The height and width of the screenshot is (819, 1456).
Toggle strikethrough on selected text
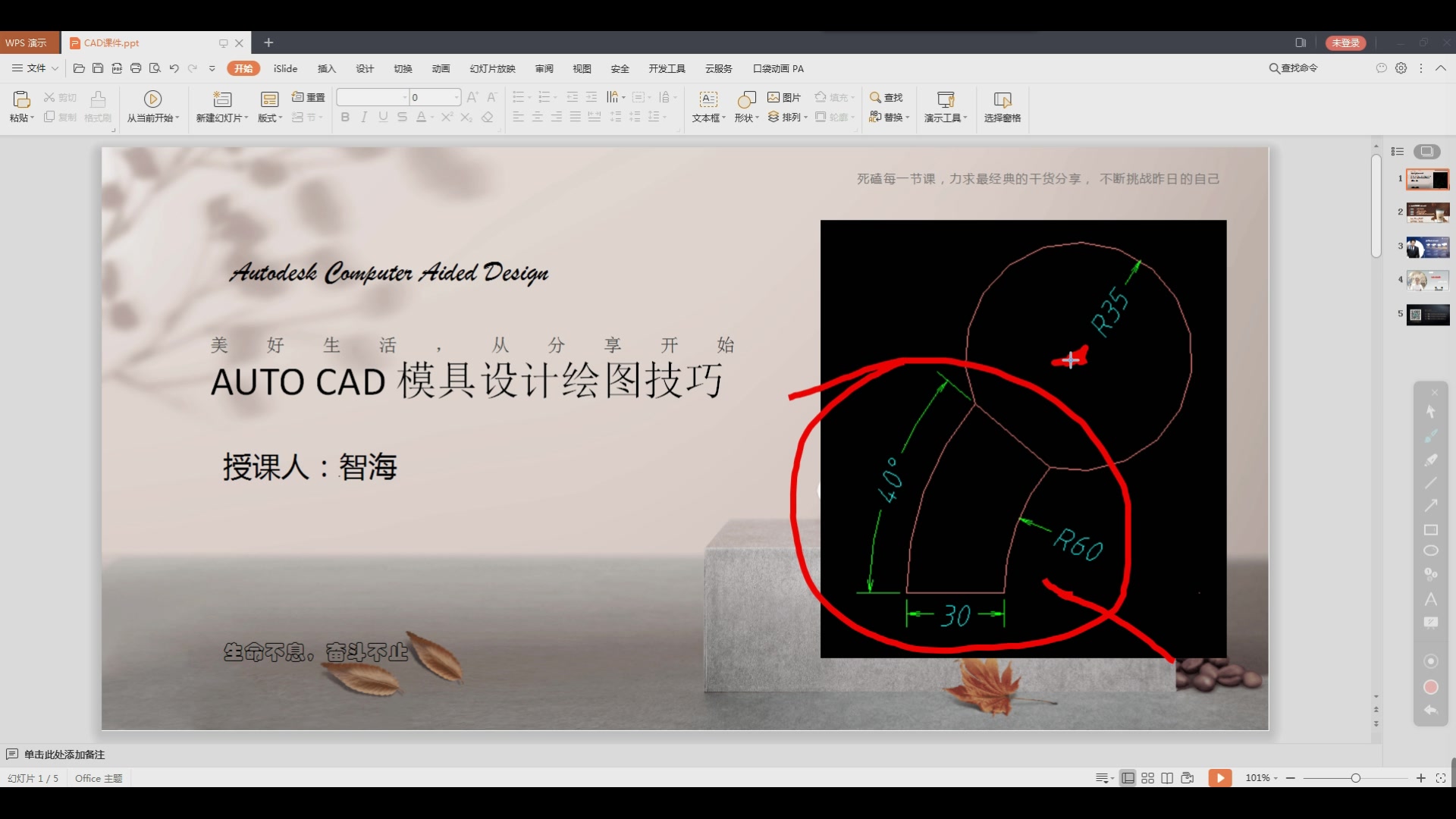tap(402, 117)
